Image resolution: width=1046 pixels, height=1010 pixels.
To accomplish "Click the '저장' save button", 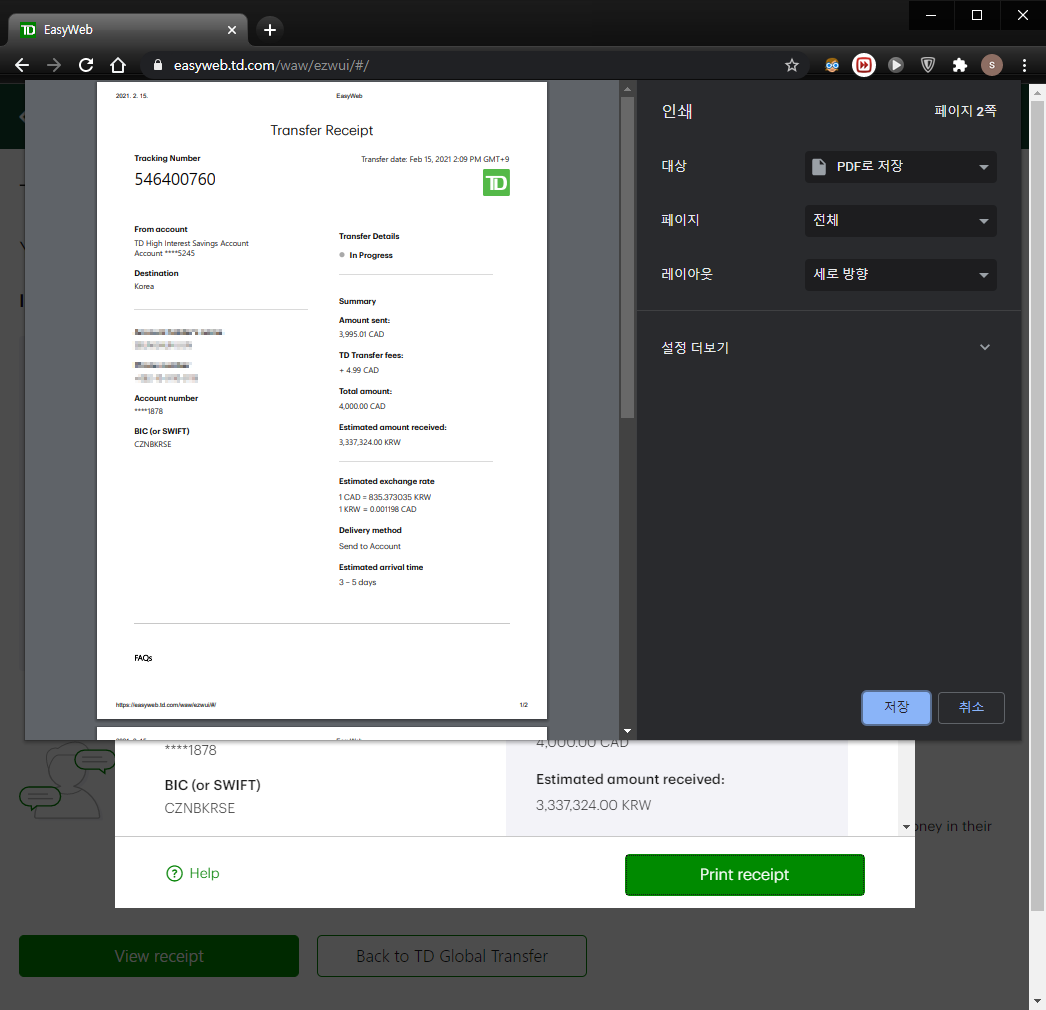I will point(896,708).
